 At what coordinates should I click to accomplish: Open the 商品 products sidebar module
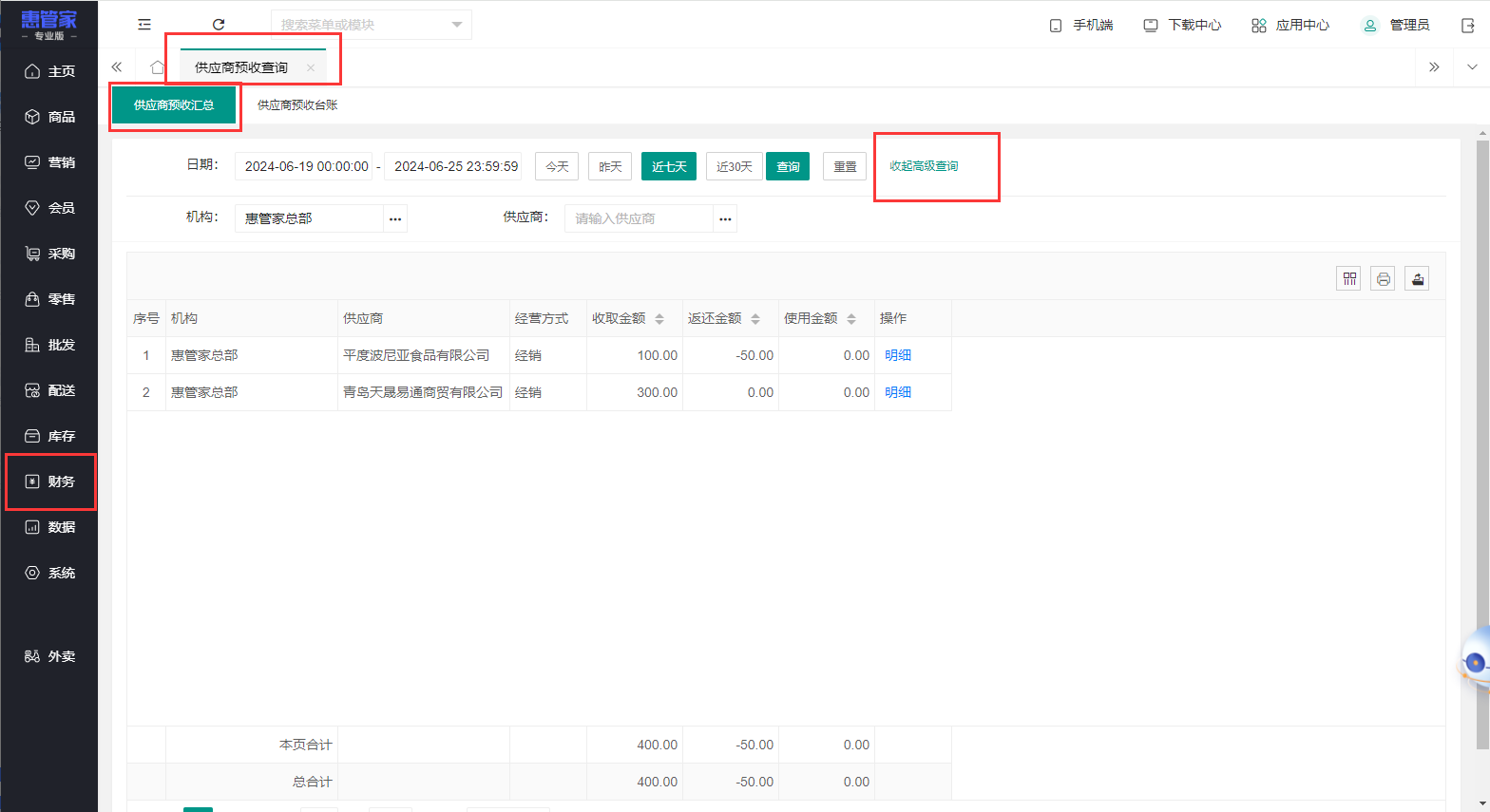tap(49, 117)
